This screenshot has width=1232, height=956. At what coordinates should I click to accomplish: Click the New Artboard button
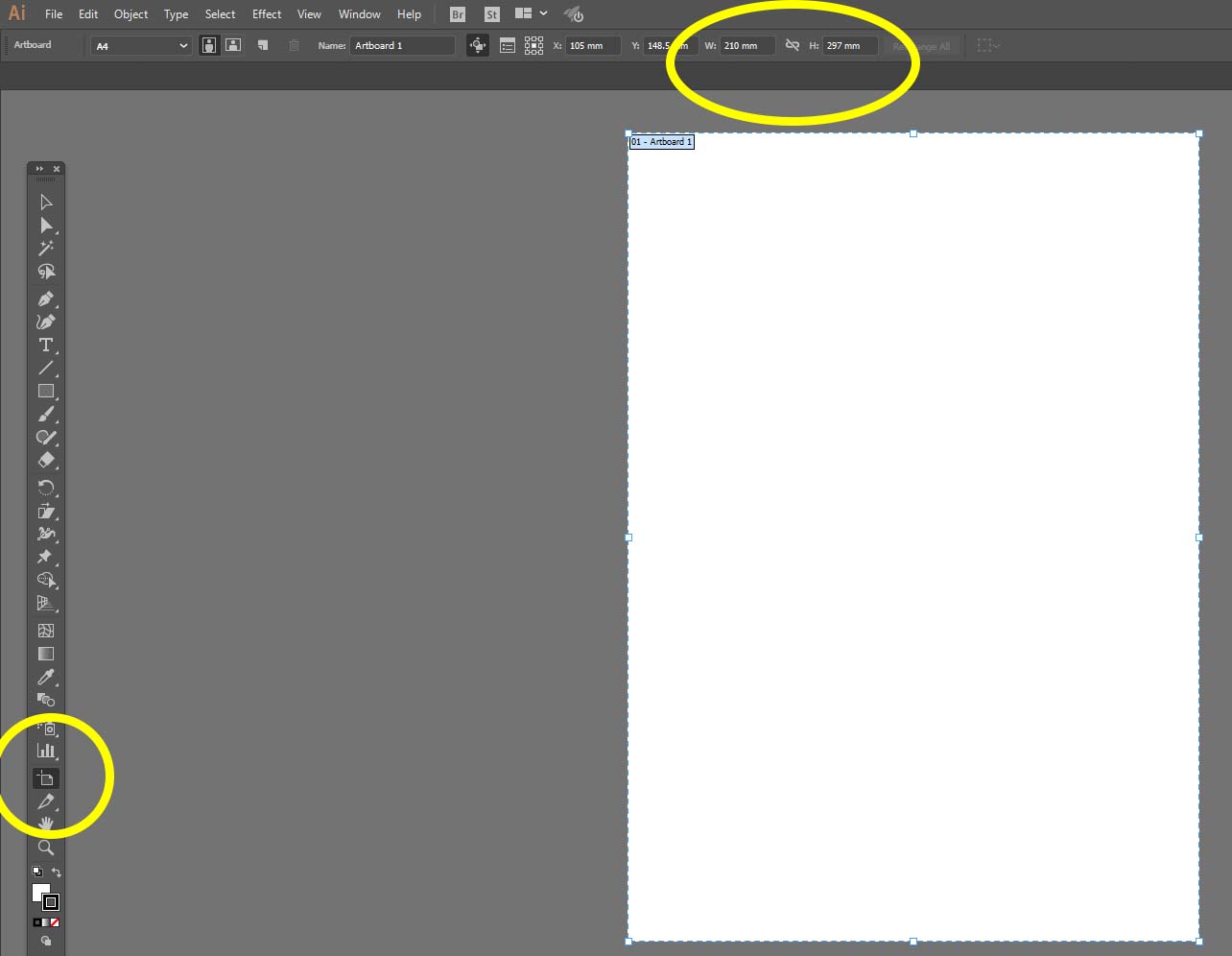click(x=263, y=45)
